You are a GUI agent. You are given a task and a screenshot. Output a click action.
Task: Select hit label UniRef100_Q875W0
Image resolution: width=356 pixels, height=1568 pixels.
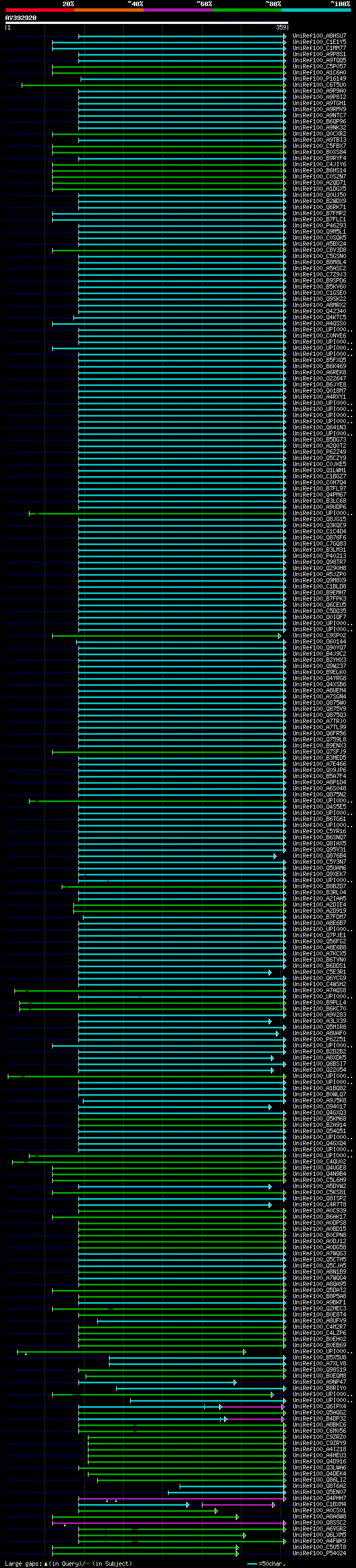(x=319, y=703)
